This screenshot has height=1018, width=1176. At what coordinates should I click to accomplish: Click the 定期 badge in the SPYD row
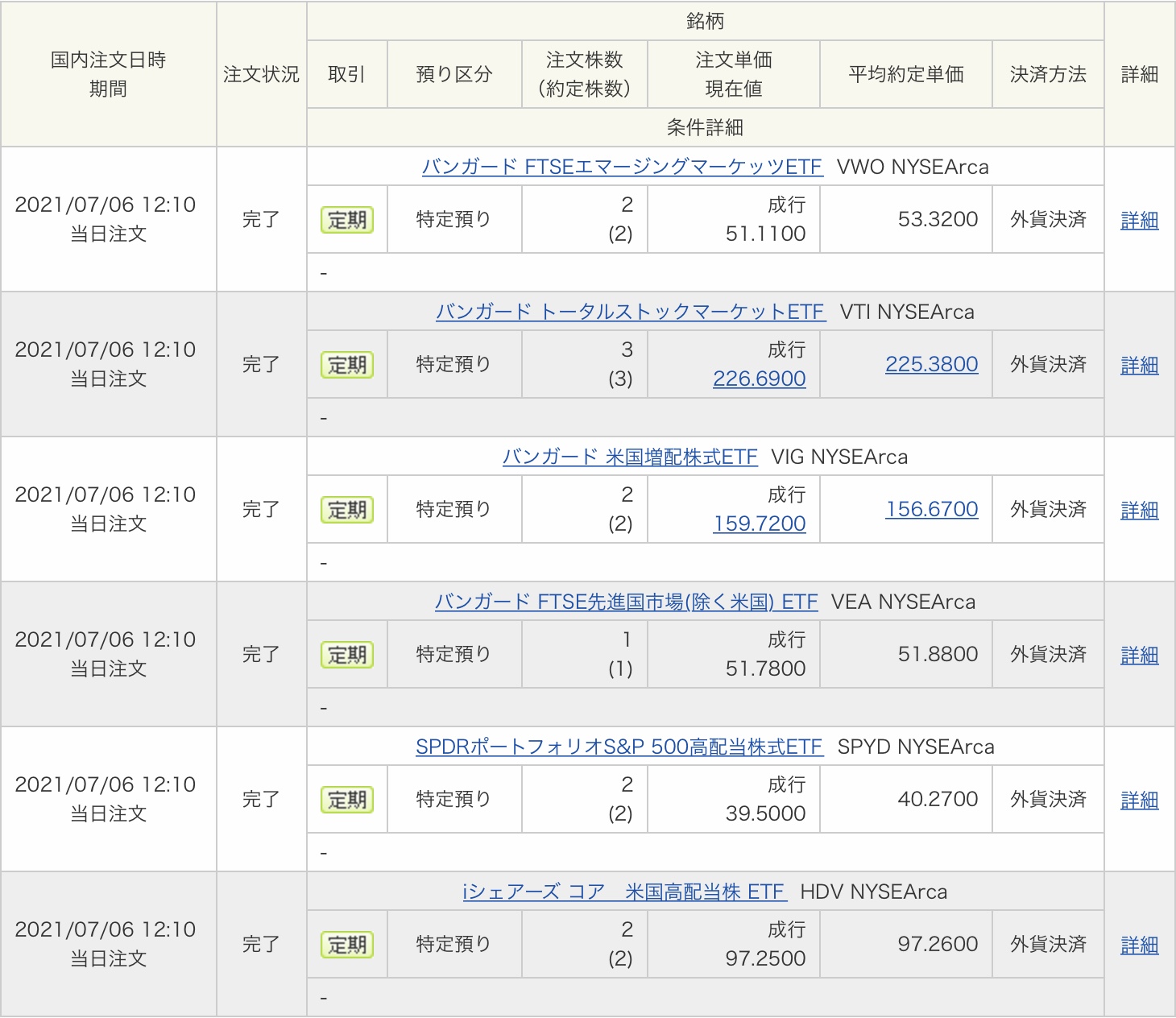pyautogui.click(x=347, y=800)
